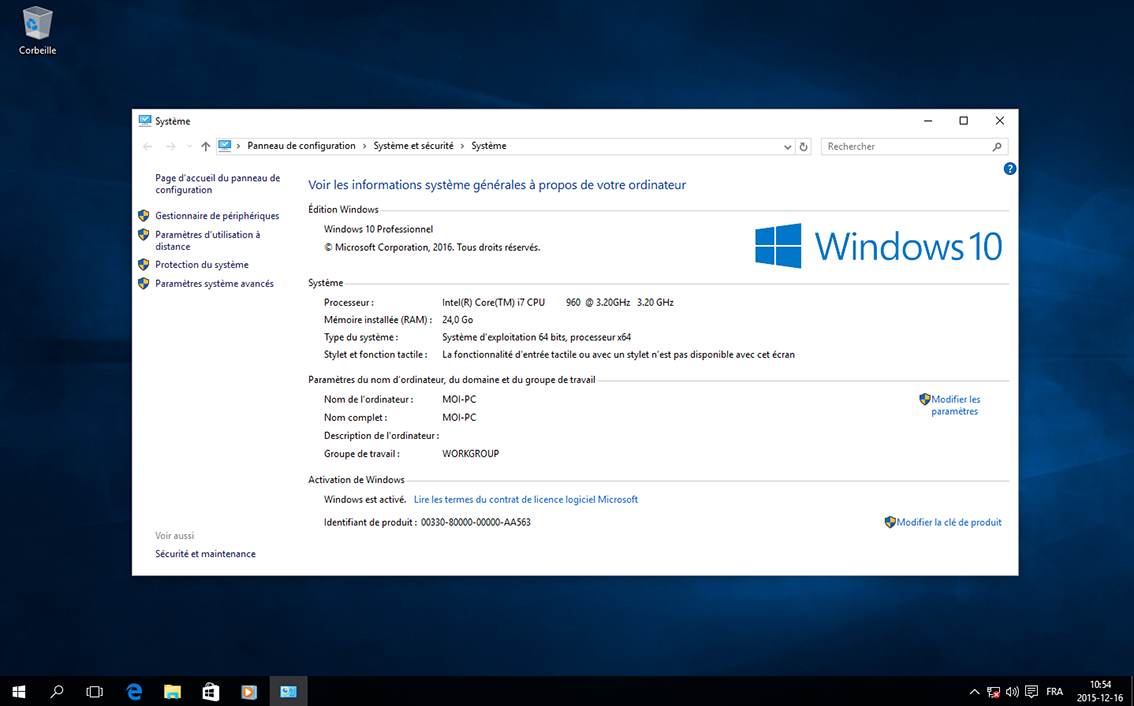The image size is (1134, 706).
Task: Open Système et sécurité breadcrumb
Action: click(x=414, y=145)
